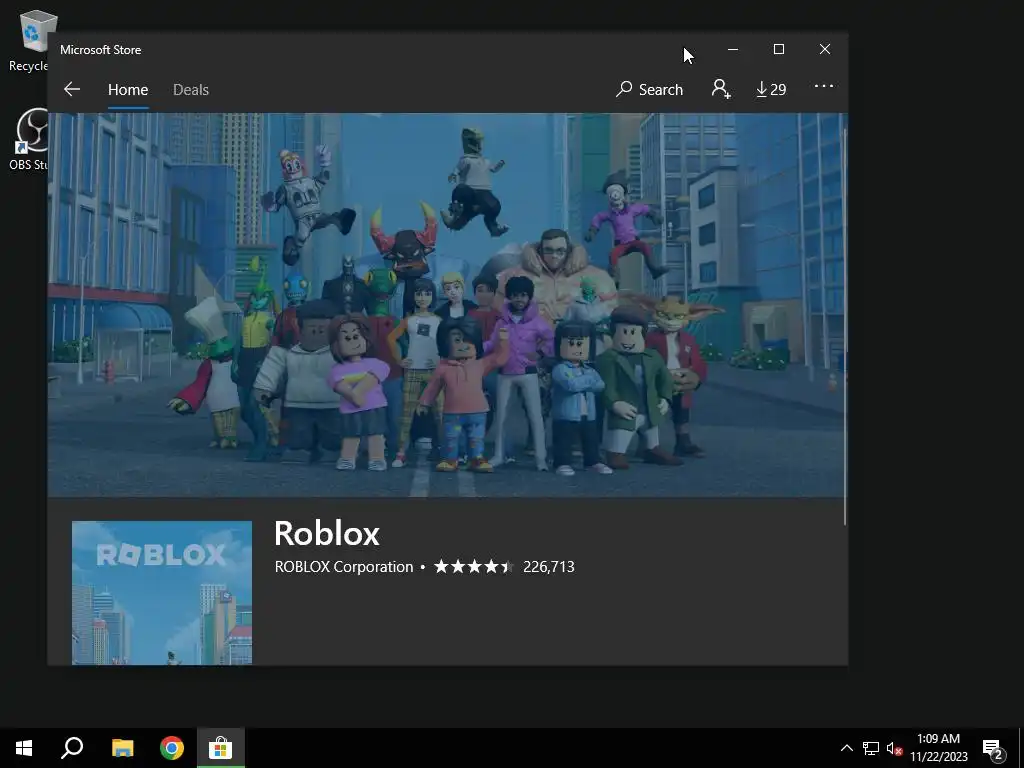Viewport: 1024px width, 768px height.
Task: Click the muted volume tray icon
Action: (x=894, y=748)
